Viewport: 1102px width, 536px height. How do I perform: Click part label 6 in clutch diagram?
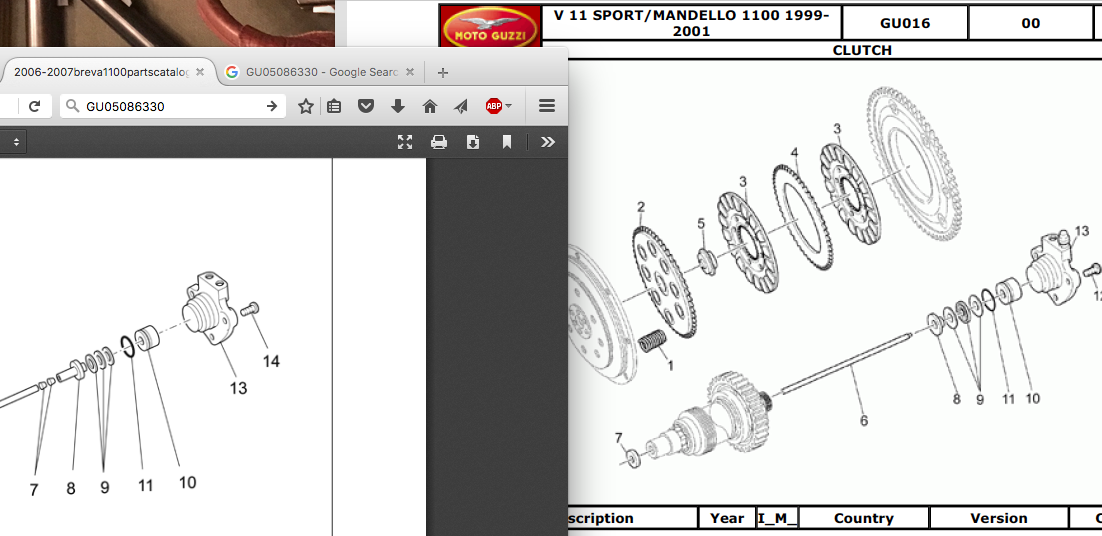click(864, 421)
